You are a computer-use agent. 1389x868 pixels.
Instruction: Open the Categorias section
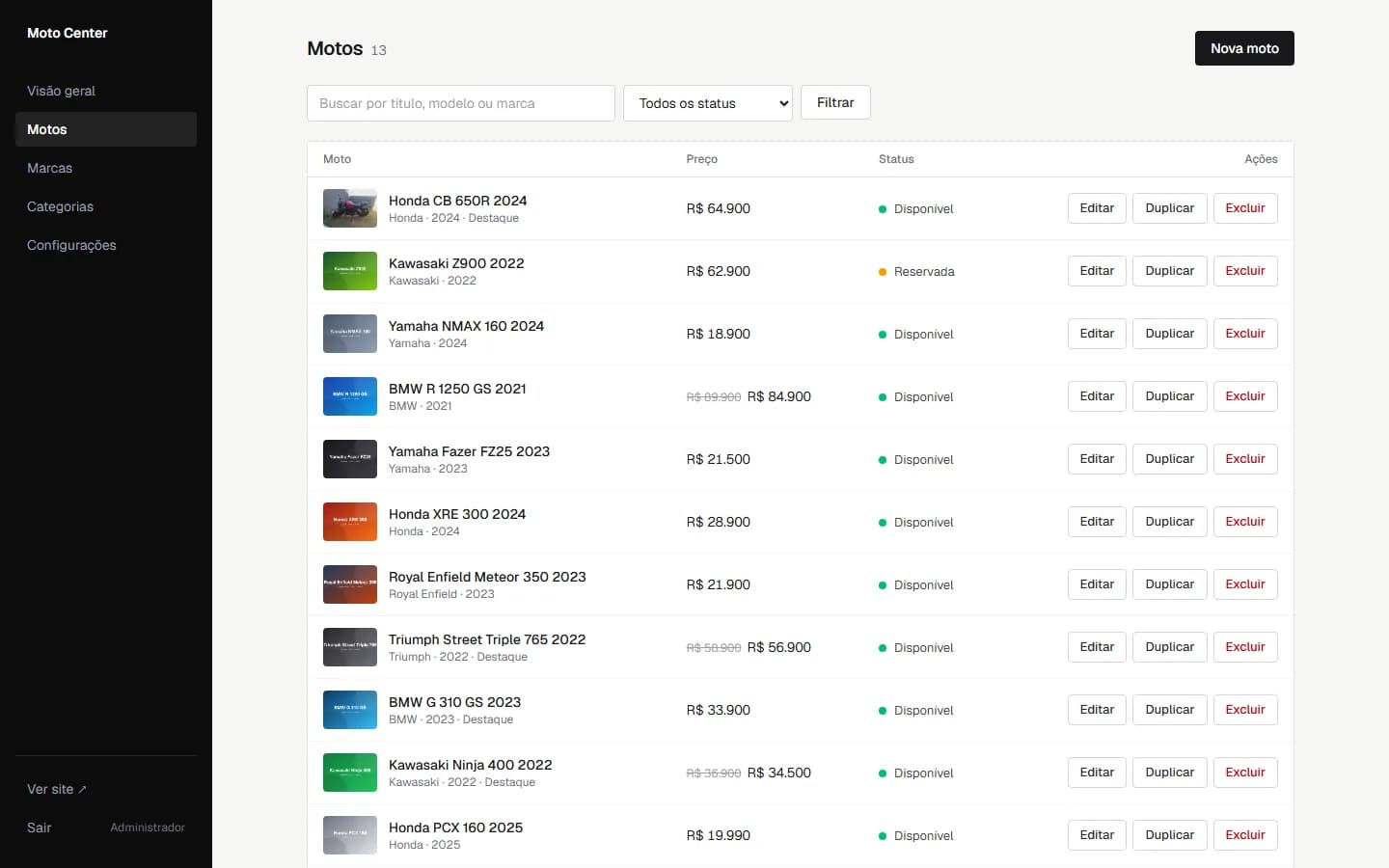(x=106, y=206)
